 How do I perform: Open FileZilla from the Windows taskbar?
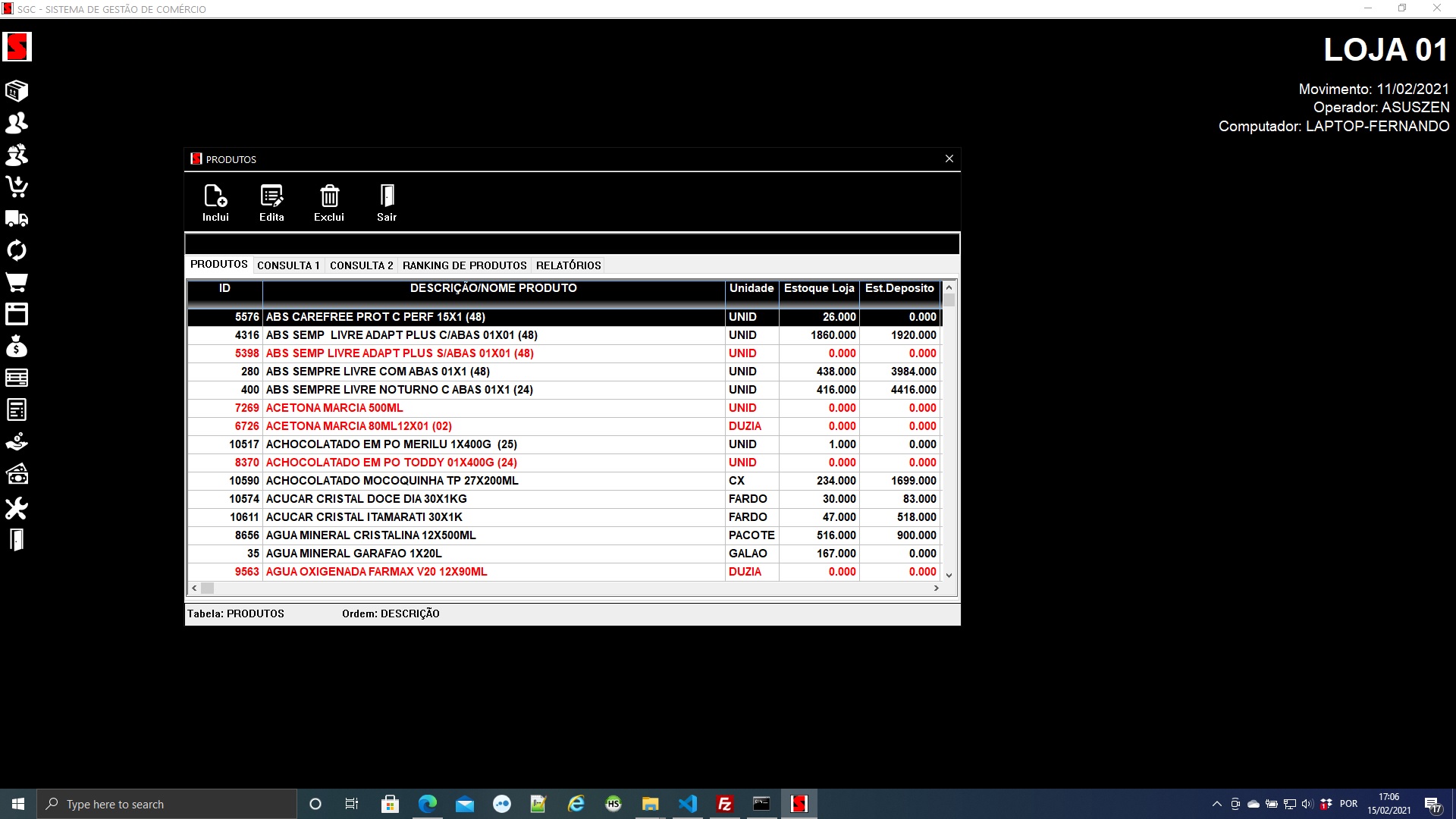[724, 804]
